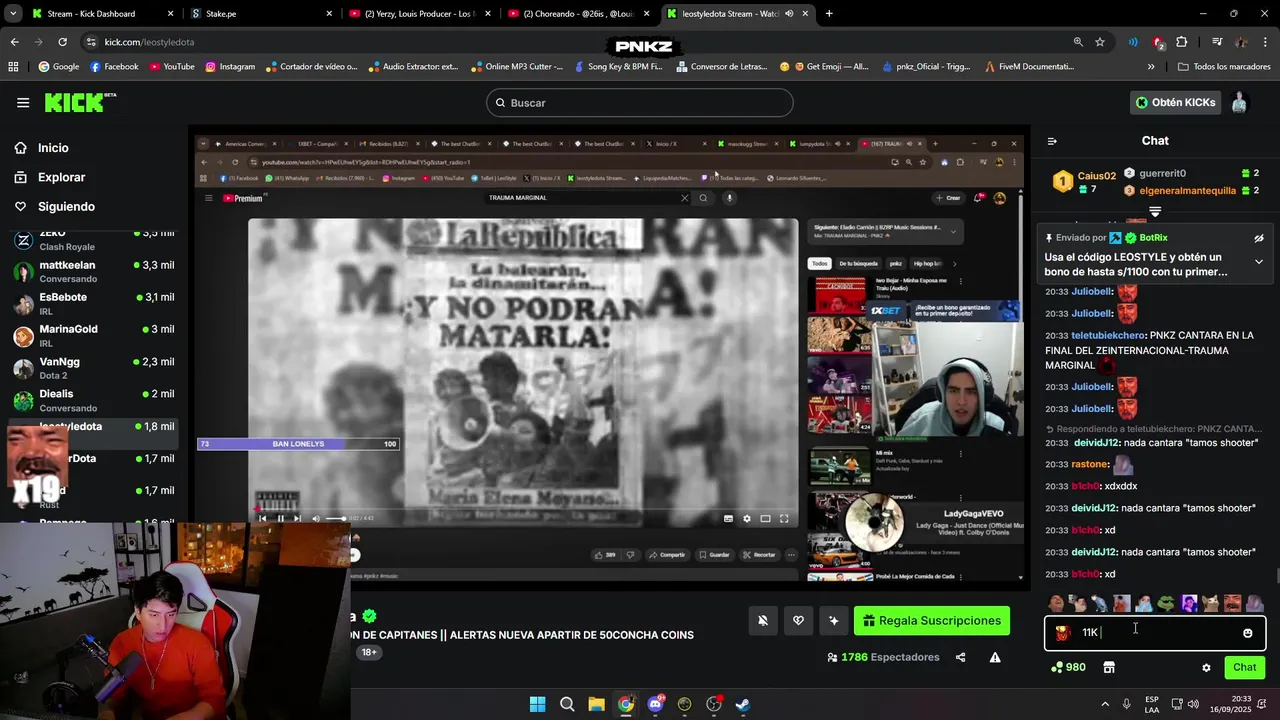Click Obtén KICKs button

[1175, 102]
